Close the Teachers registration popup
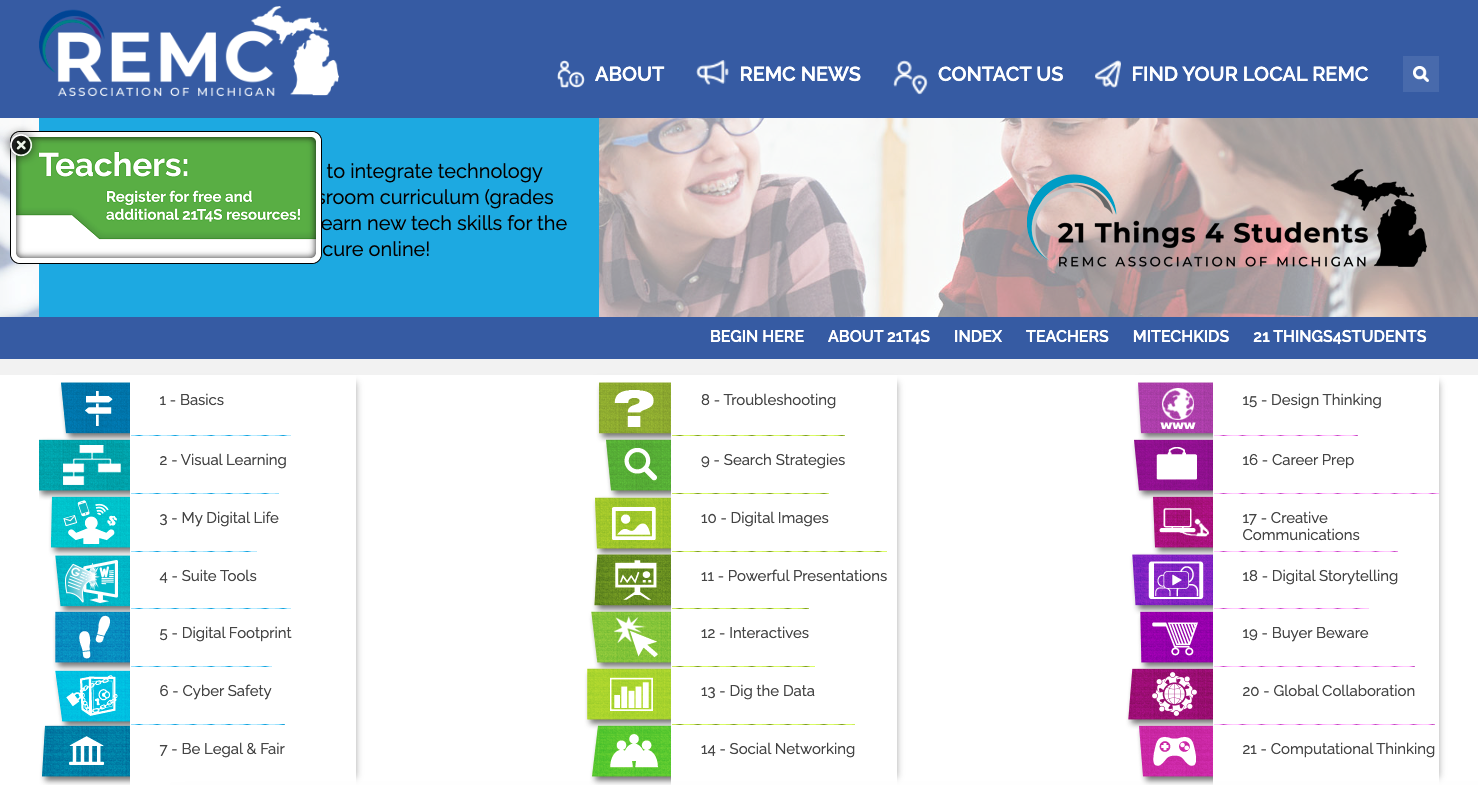1478x785 pixels. tap(21, 146)
